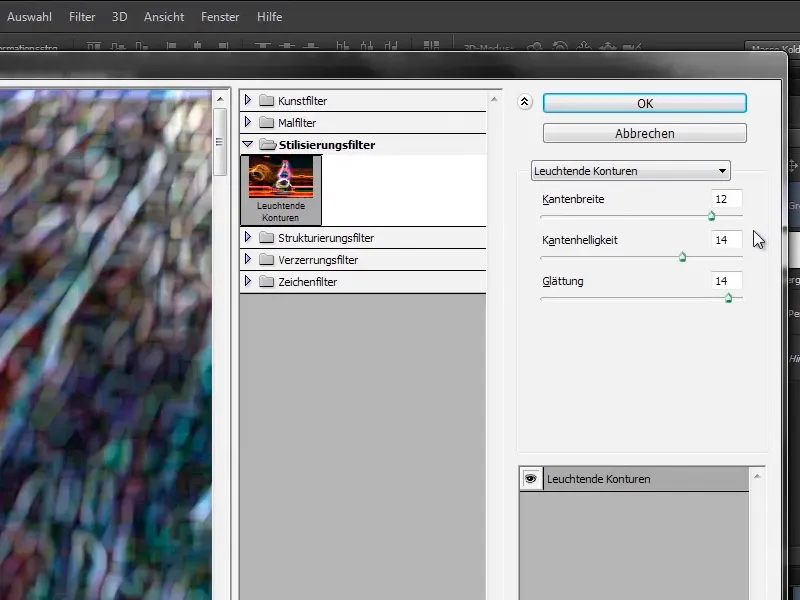The image size is (800, 600).
Task: Click the Kantenbreite value field
Action: tap(727, 199)
